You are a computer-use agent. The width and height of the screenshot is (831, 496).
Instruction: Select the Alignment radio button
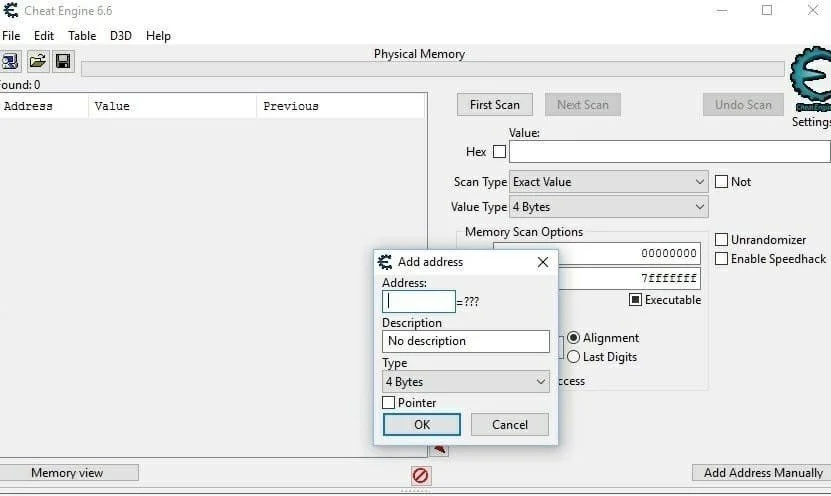pyautogui.click(x=573, y=338)
